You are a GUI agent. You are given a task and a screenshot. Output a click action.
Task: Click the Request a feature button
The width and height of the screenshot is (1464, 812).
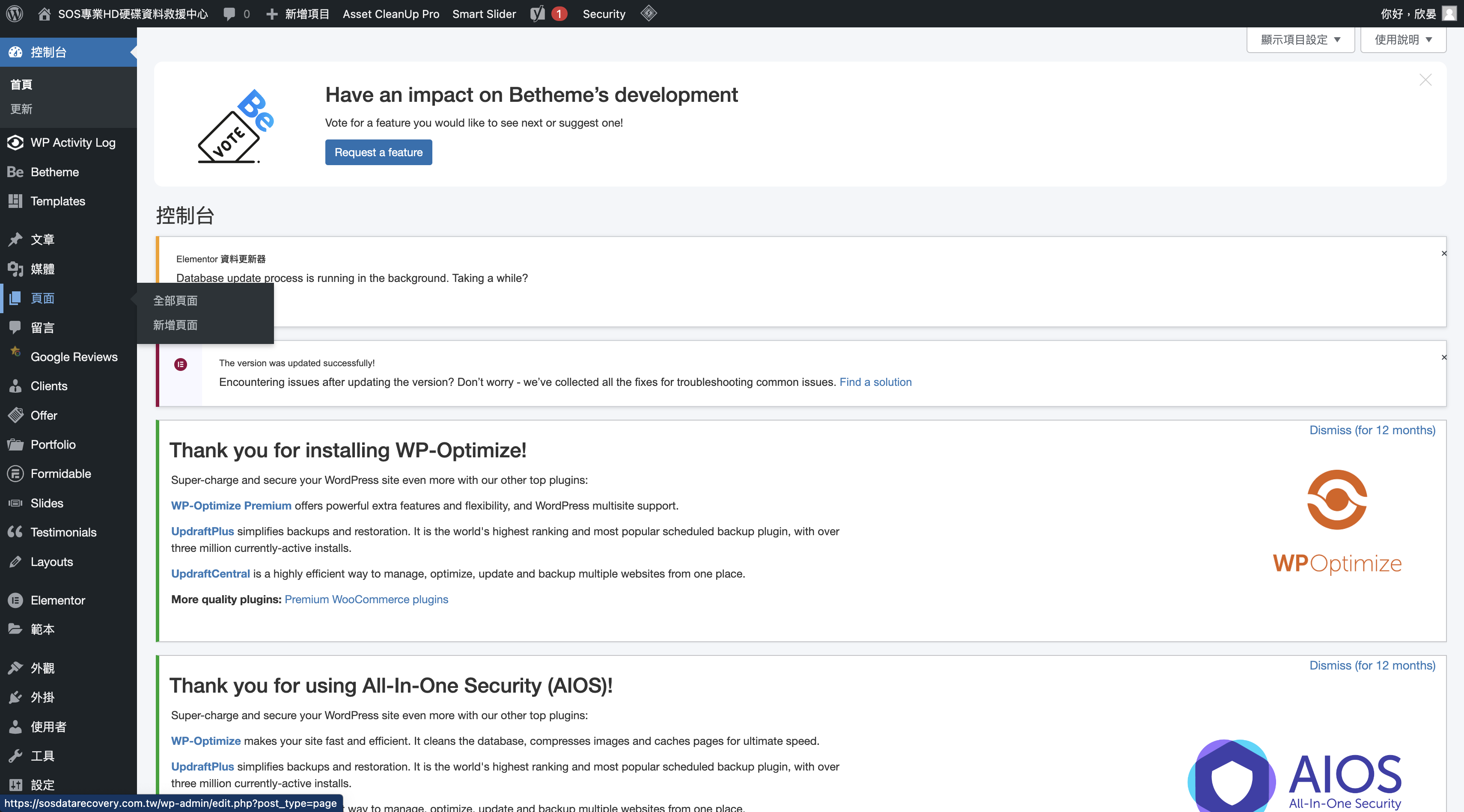pyautogui.click(x=378, y=152)
